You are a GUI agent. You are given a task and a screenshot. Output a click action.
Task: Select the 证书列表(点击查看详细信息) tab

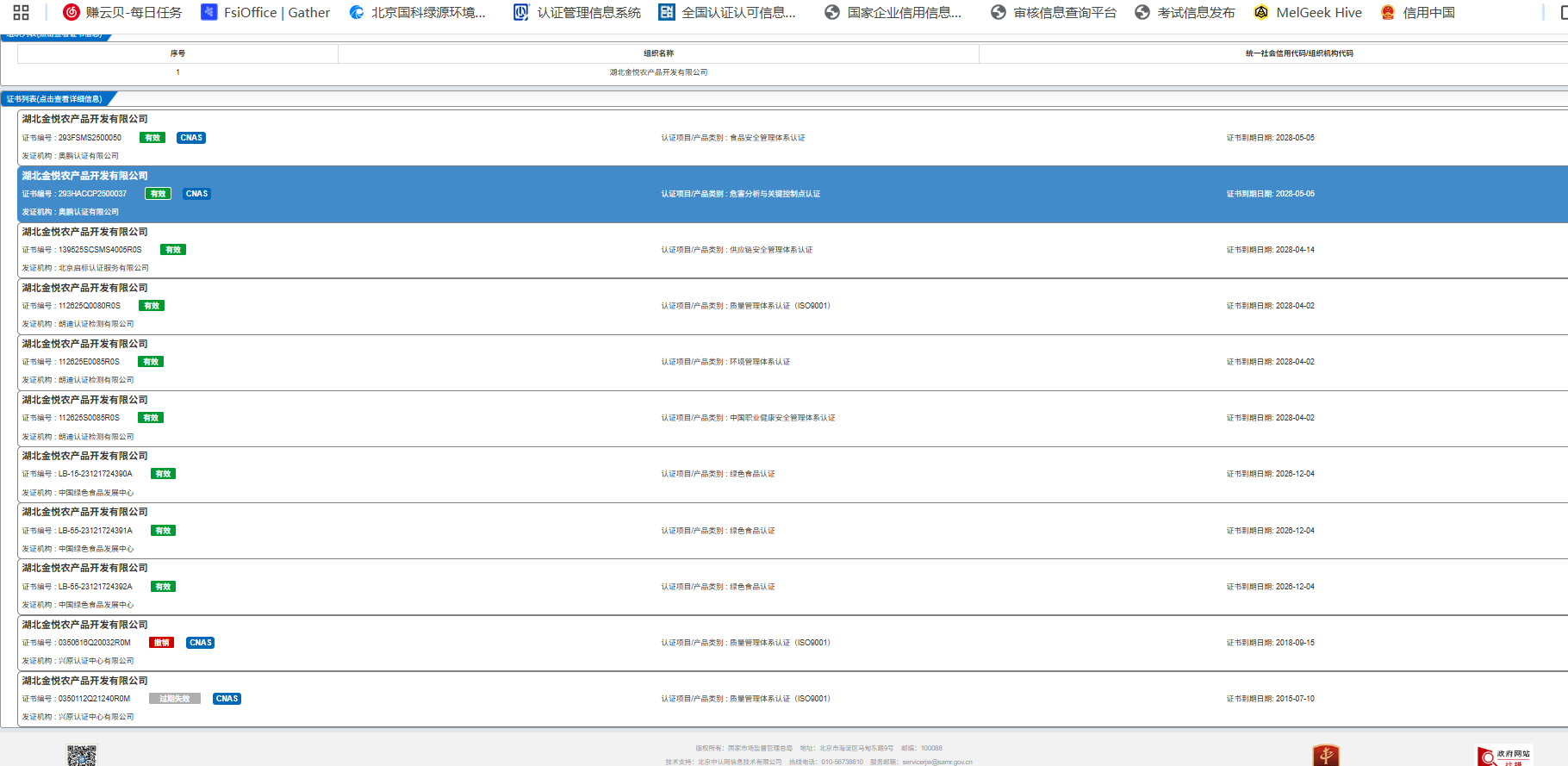(x=55, y=99)
